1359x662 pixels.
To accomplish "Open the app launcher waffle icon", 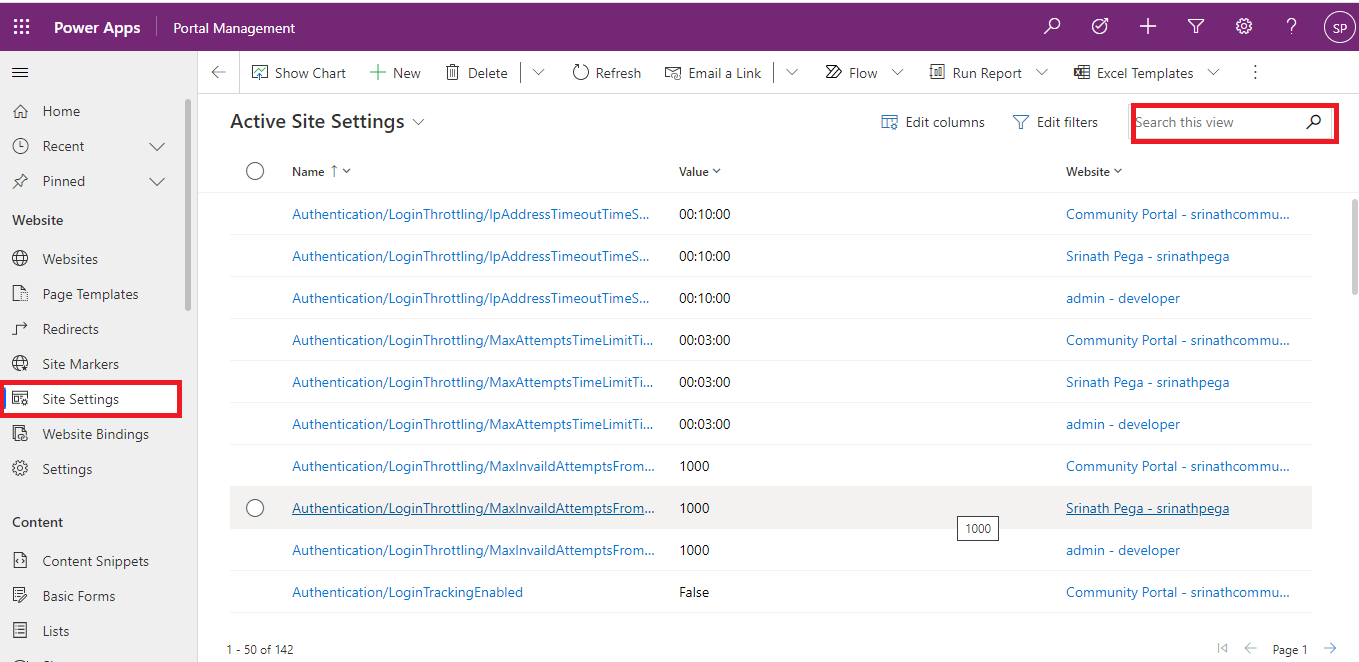I will (21, 28).
